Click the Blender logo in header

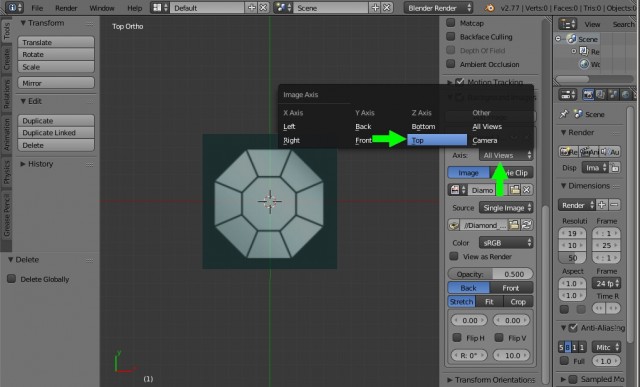coord(489,8)
